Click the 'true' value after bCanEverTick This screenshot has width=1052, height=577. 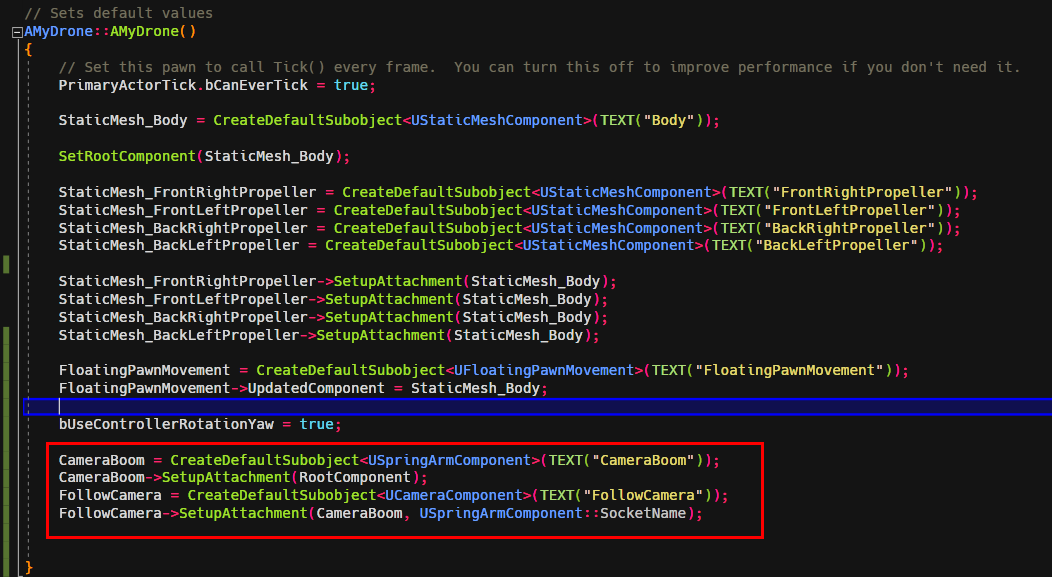351,85
